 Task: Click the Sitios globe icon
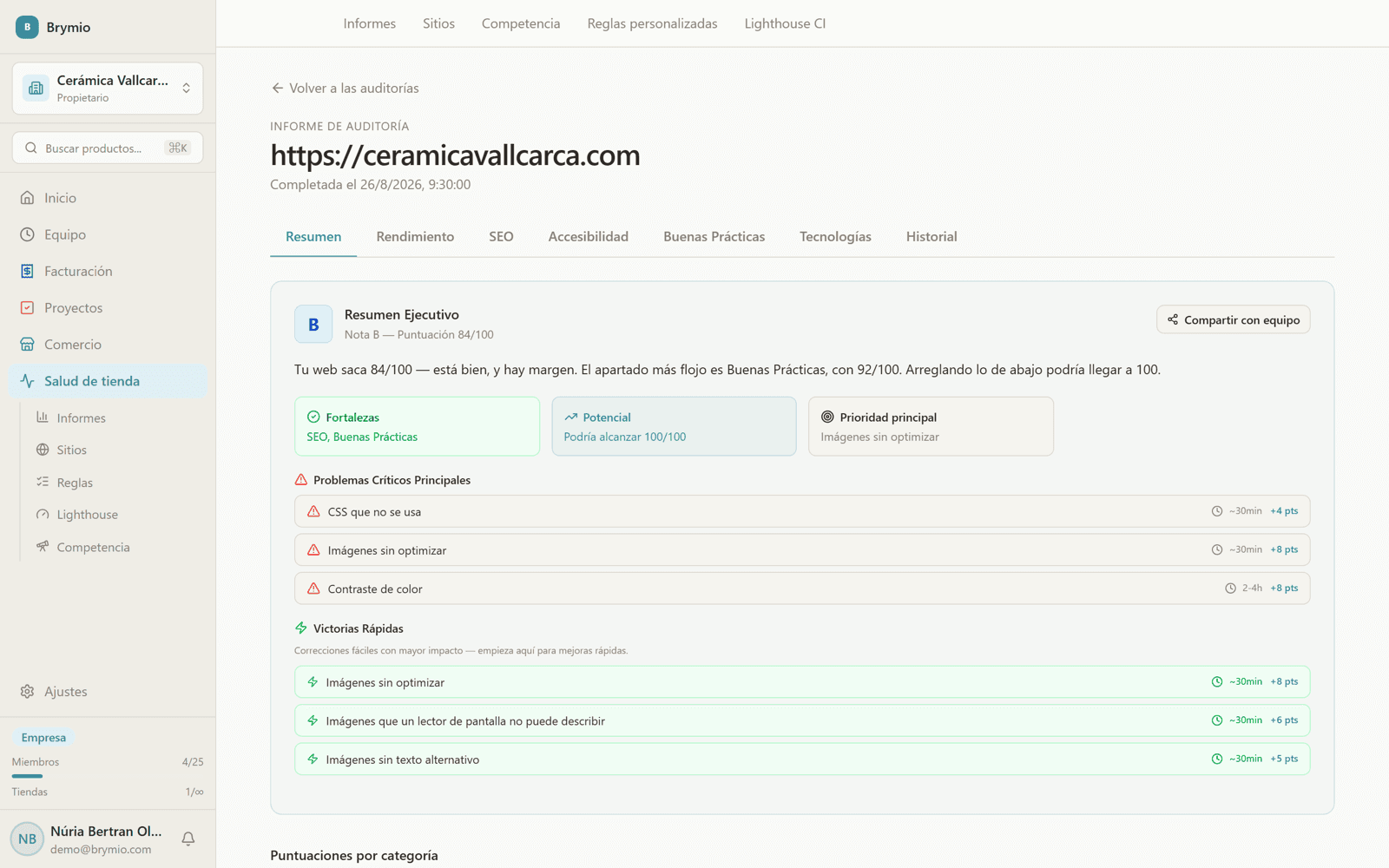coord(43,450)
